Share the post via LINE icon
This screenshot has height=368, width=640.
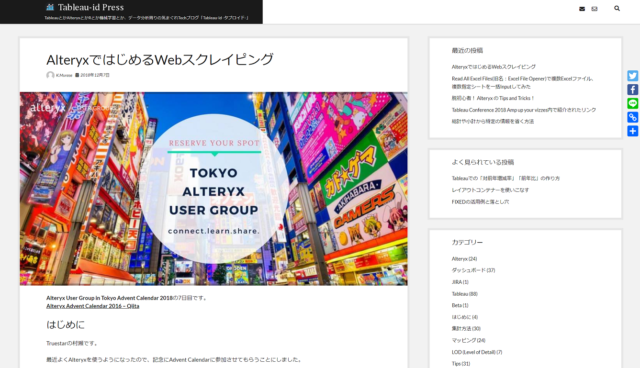(633, 104)
